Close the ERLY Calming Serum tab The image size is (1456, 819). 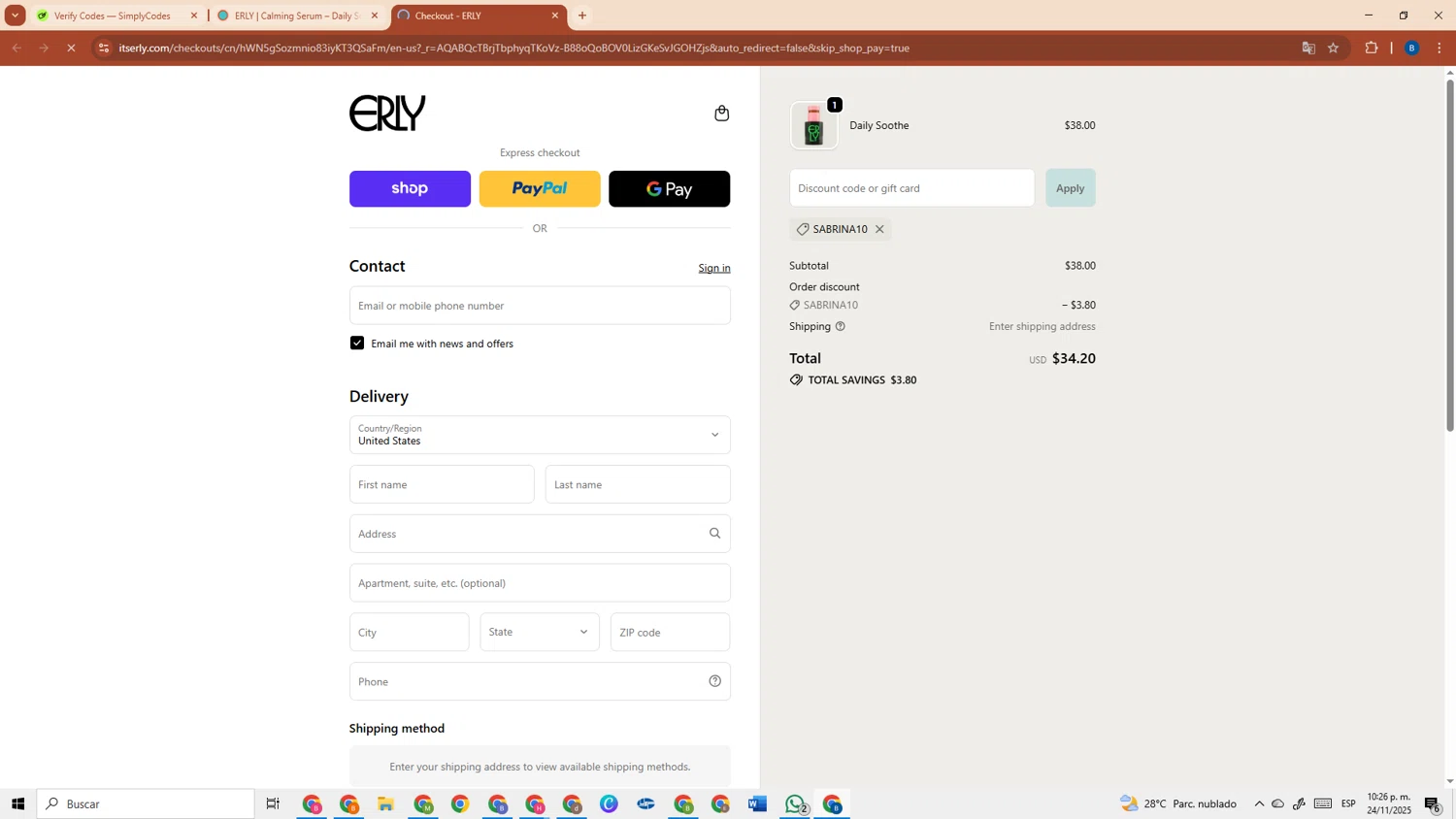pyautogui.click(x=375, y=16)
